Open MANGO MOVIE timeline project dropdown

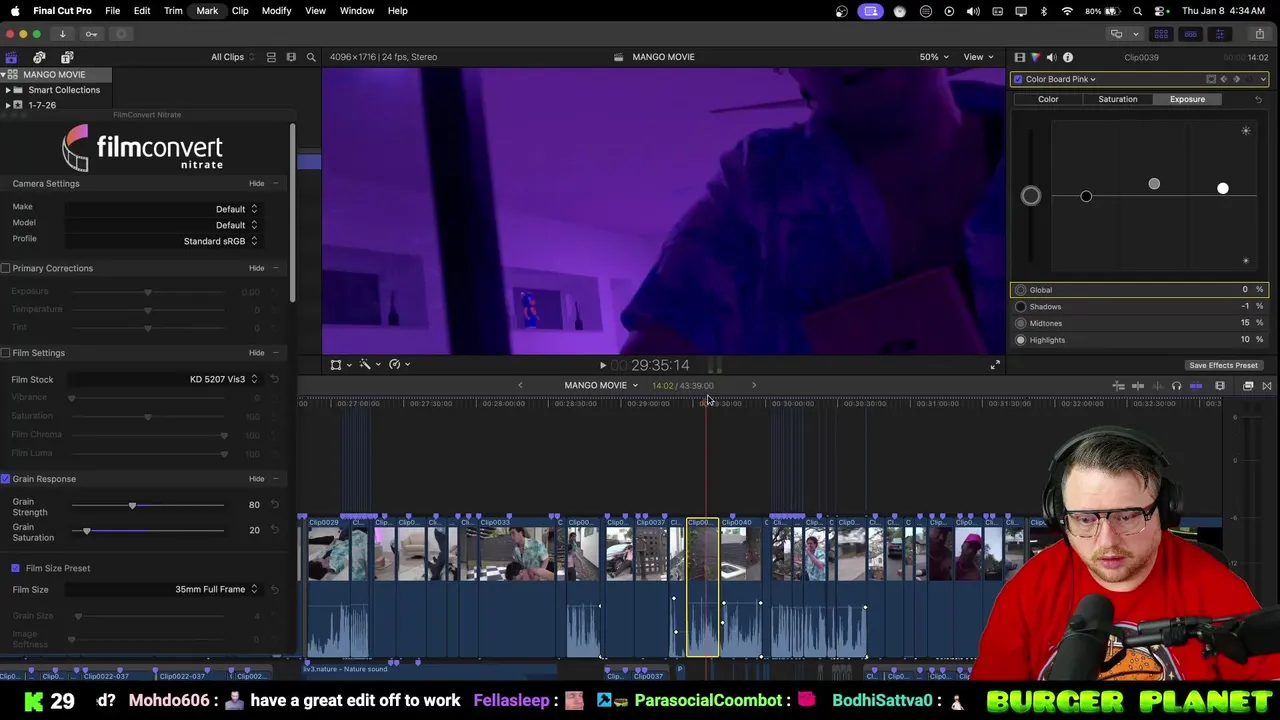click(x=601, y=385)
